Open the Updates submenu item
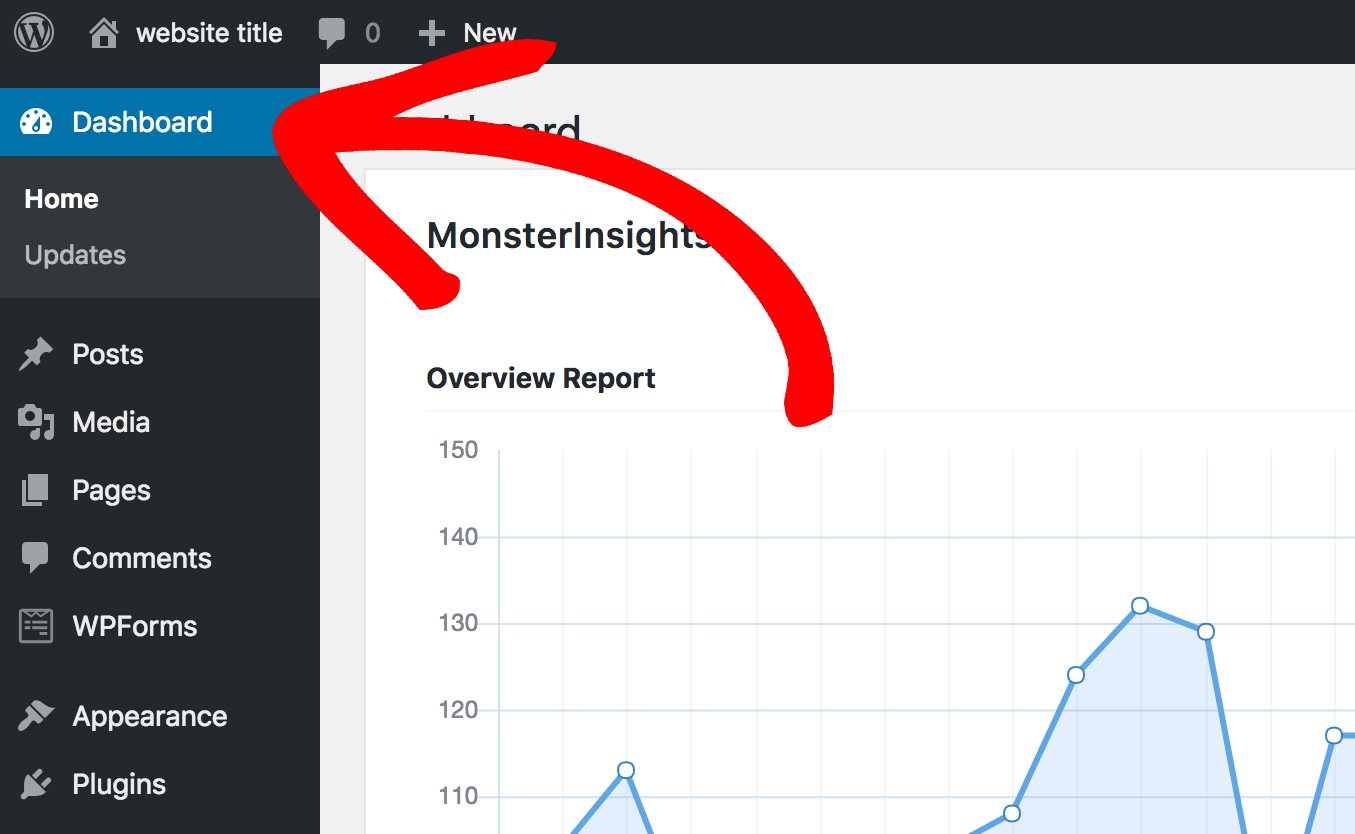The height and width of the screenshot is (834, 1355). pos(74,254)
